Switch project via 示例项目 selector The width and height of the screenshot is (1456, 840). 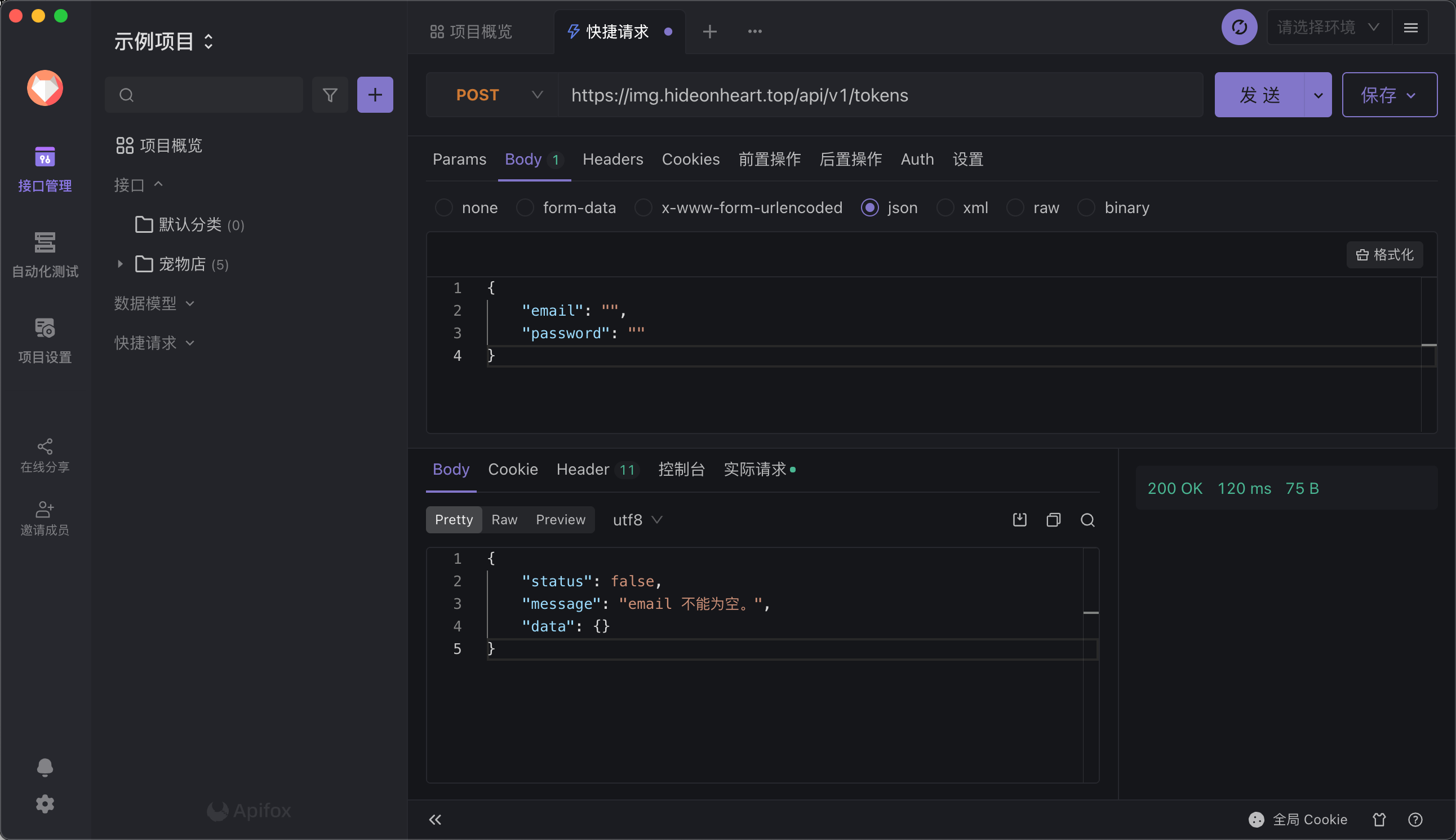[x=164, y=41]
